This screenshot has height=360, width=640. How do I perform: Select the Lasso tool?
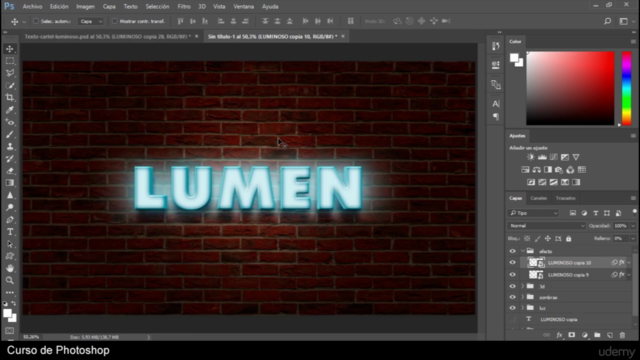[10, 73]
